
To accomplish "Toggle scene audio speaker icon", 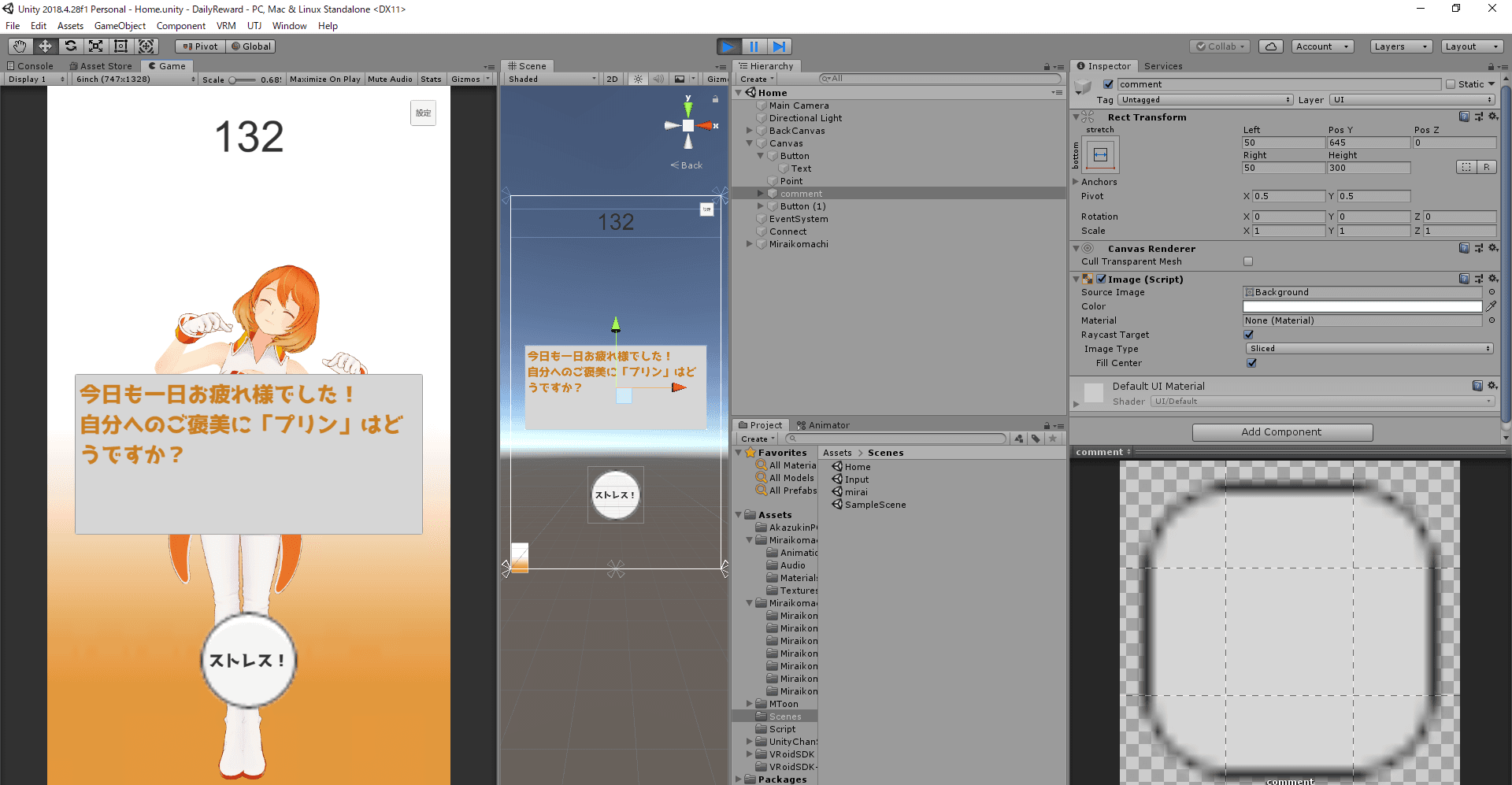I will pyautogui.click(x=658, y=79).
